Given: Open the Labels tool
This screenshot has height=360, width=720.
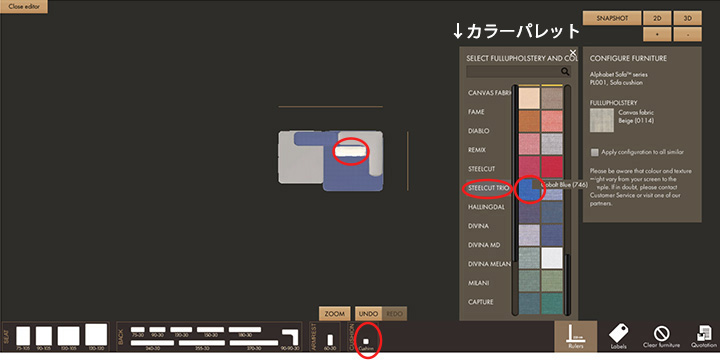Looking at the screenshot, I should click(619, 337).
